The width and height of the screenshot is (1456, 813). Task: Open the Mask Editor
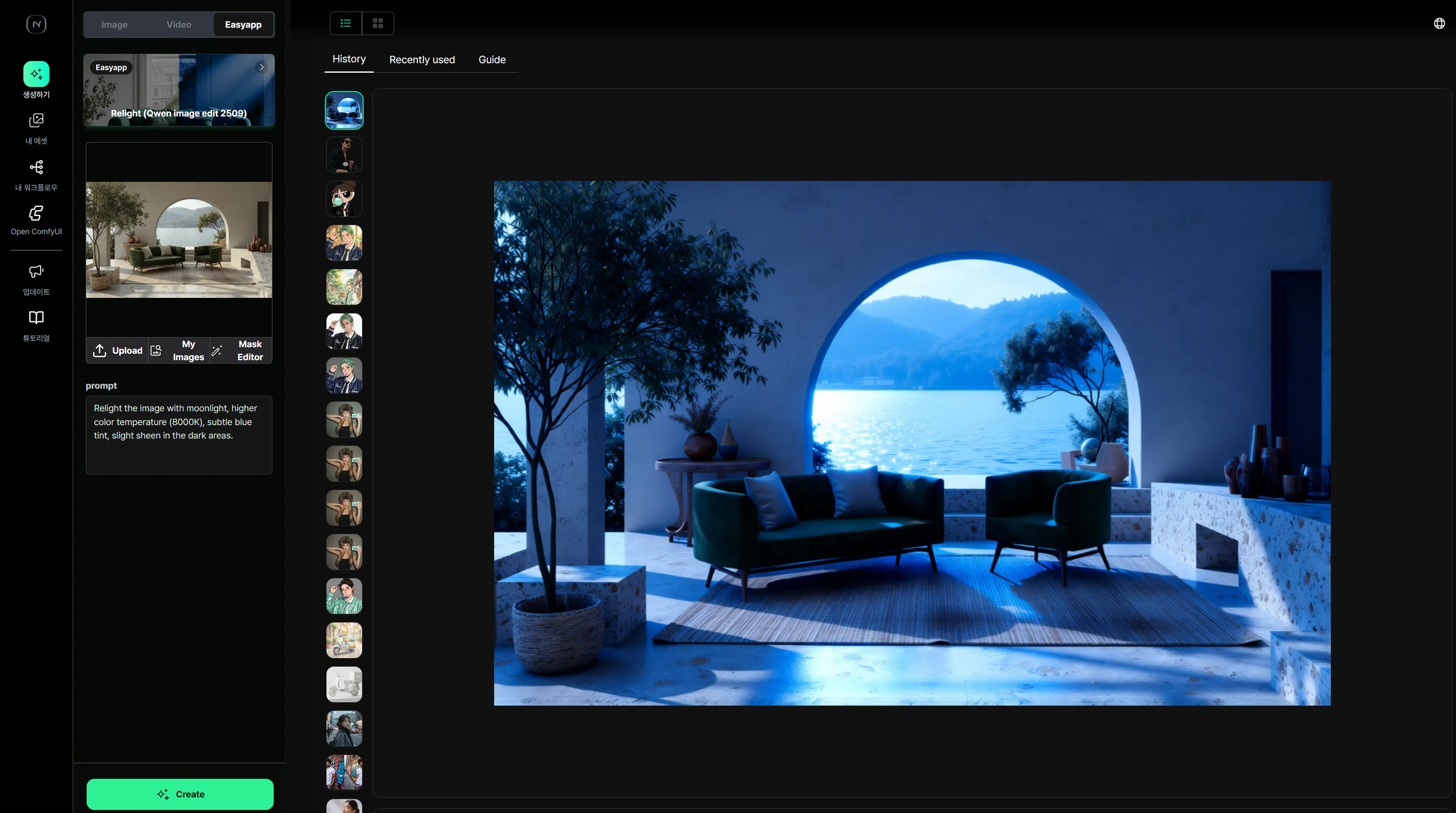(x=241, y=350)
